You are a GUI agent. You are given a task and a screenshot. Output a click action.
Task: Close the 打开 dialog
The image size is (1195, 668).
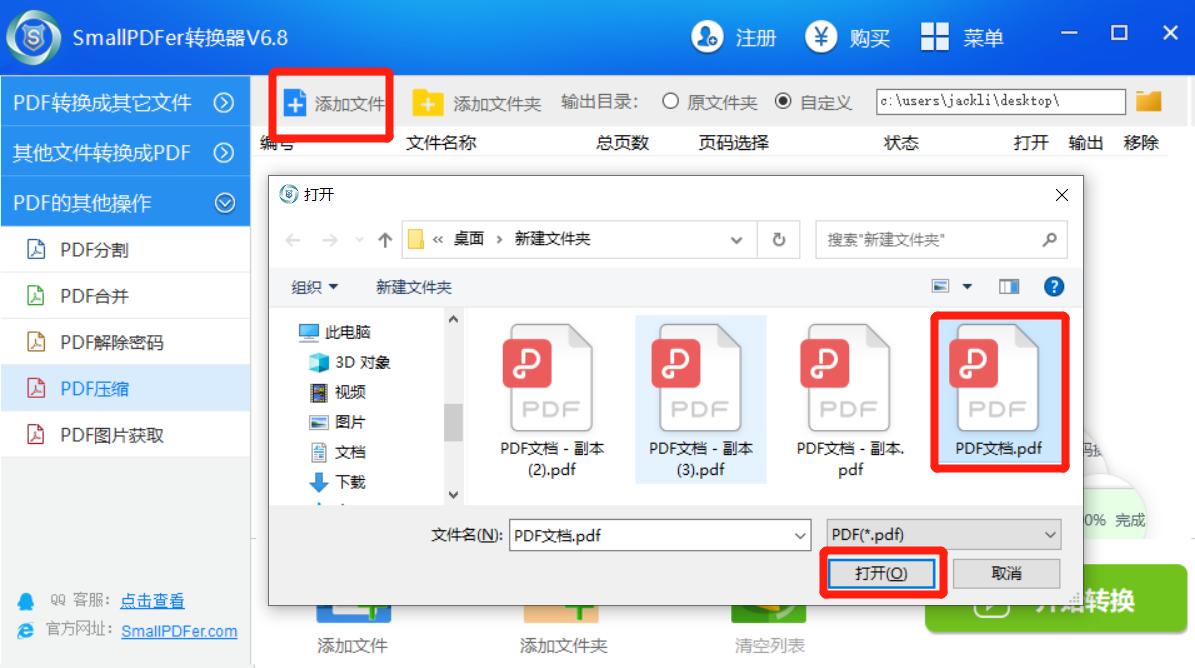click(1062, 195)
